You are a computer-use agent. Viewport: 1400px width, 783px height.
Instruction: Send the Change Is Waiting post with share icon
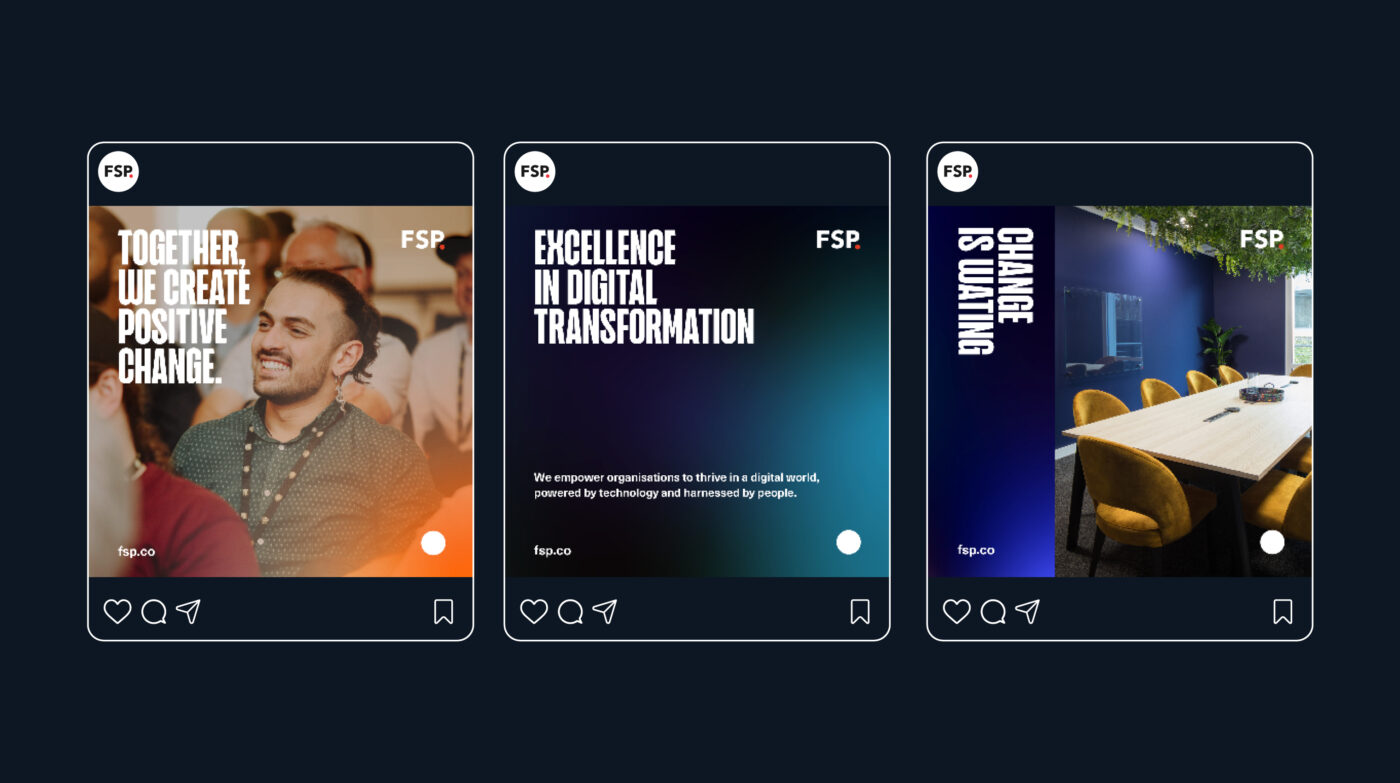(x=1027, y=611)
